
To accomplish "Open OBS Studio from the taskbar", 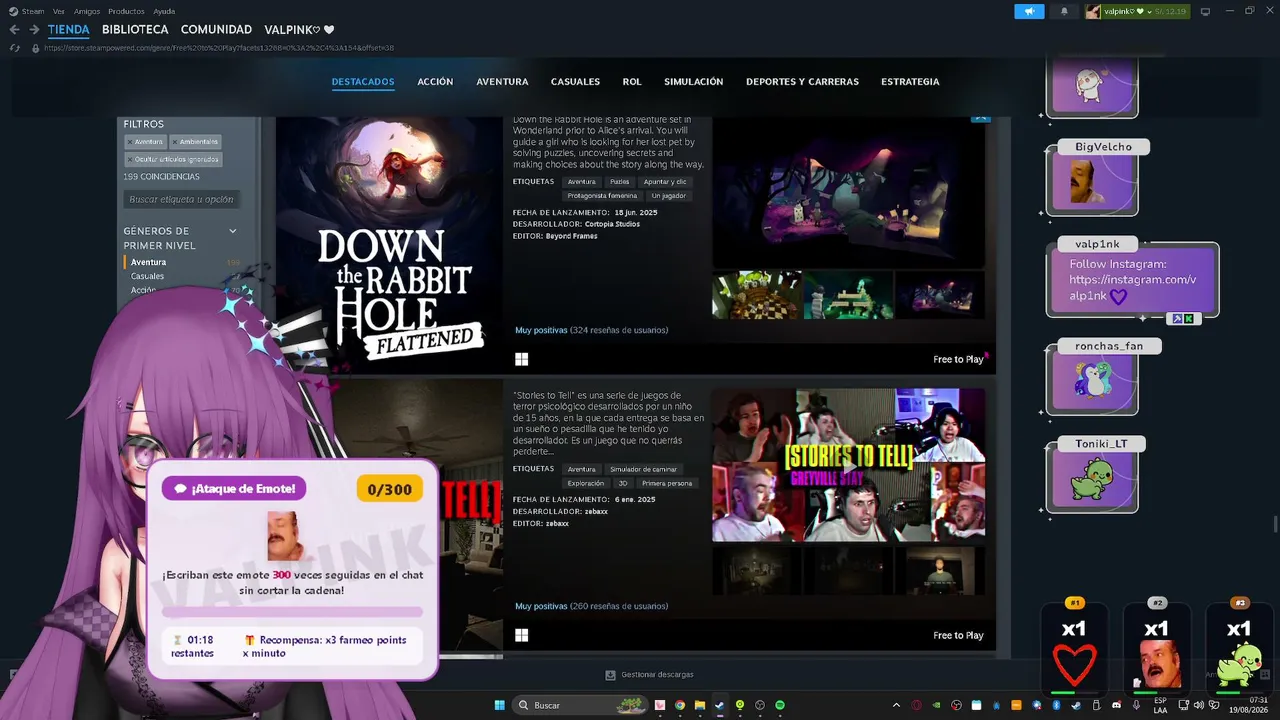I will pos(760,705).
